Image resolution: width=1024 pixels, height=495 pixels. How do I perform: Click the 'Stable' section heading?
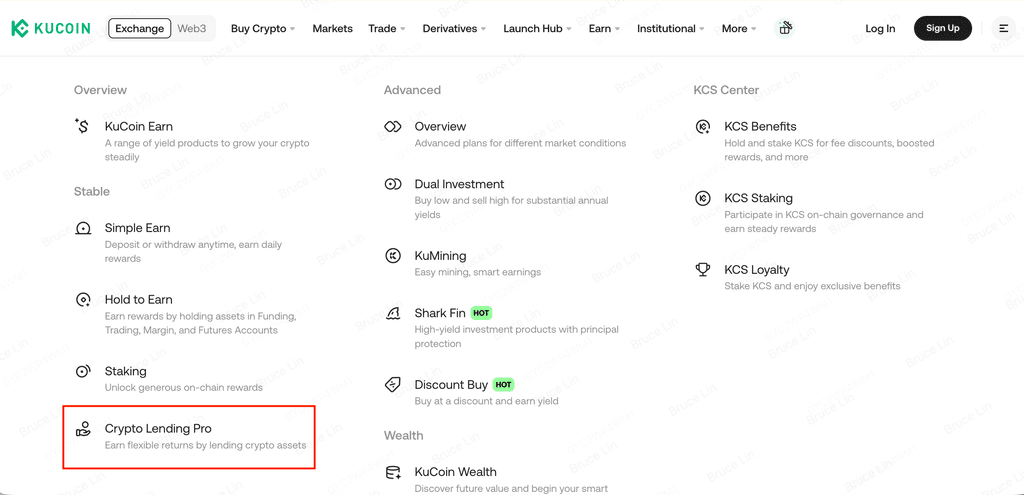pyautogui.click(x=91, y=191)
